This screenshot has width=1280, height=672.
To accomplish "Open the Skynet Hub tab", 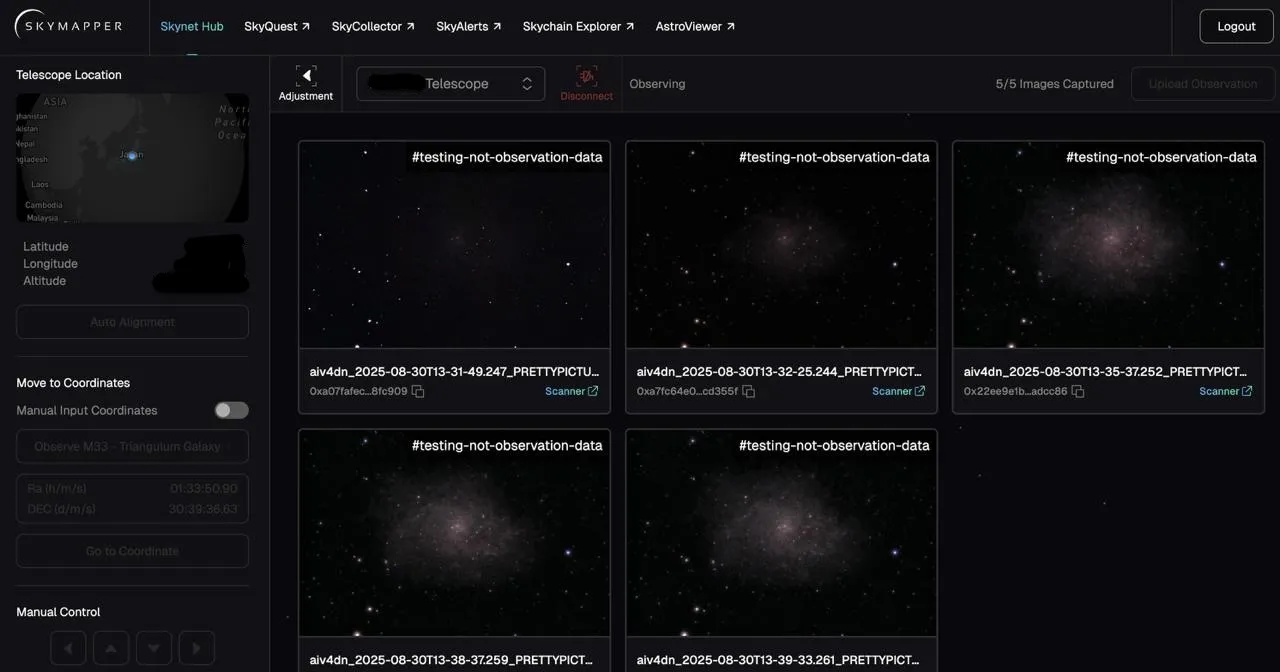I will click(x=192, y=26).
